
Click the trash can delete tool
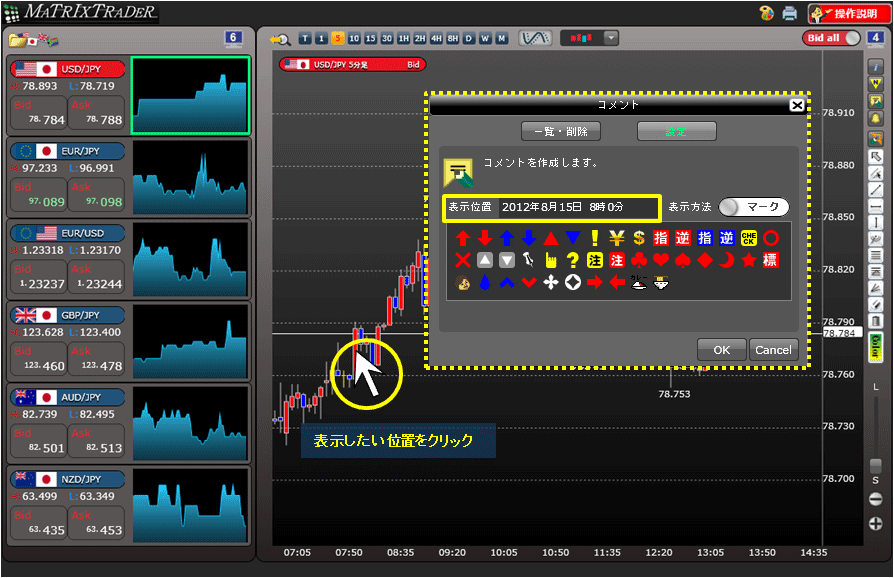(x=875, y=321)
